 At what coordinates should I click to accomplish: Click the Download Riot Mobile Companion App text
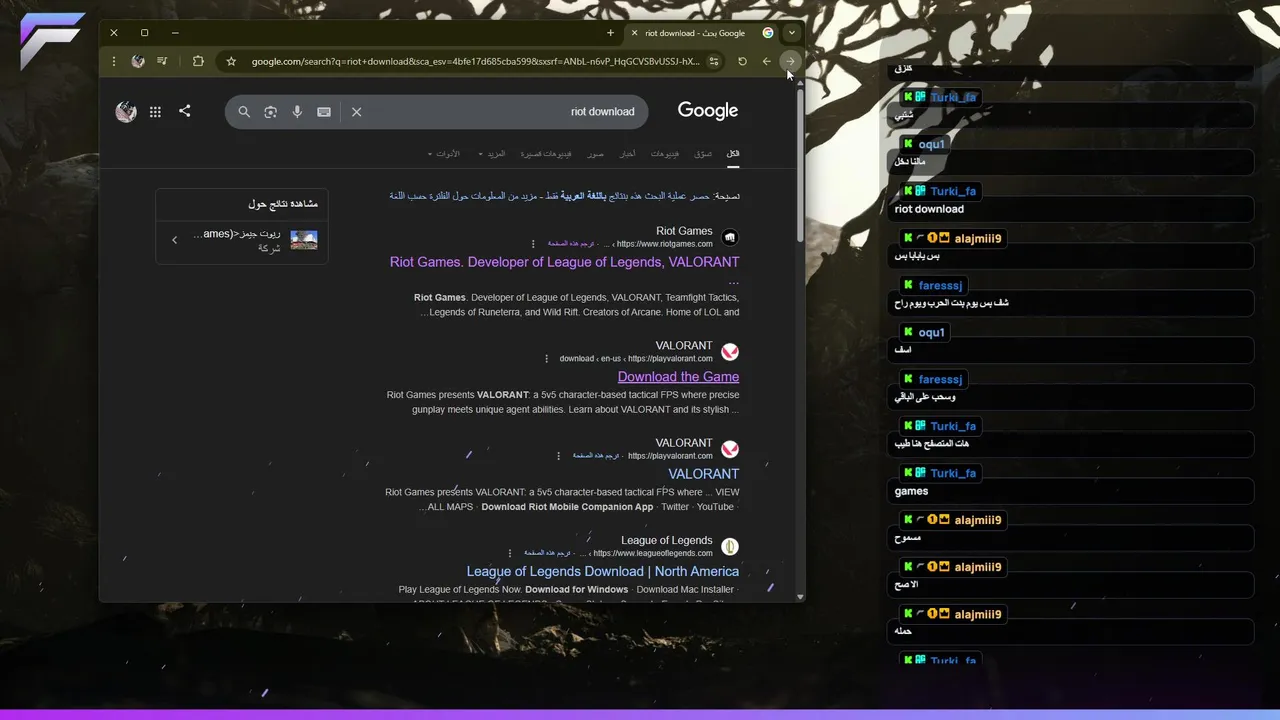tap(567, 507)
